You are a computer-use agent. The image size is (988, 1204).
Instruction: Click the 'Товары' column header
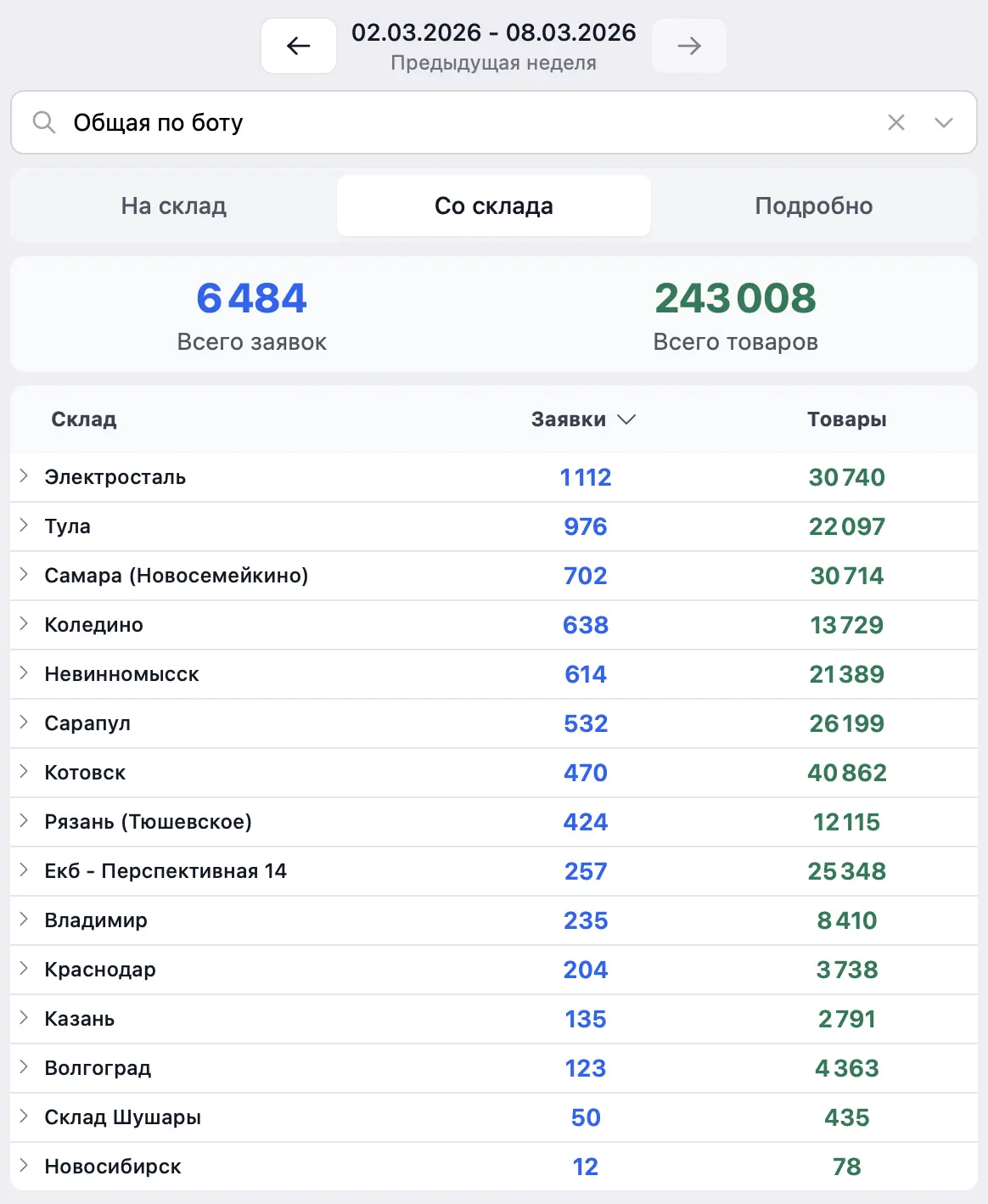point(846,419)
